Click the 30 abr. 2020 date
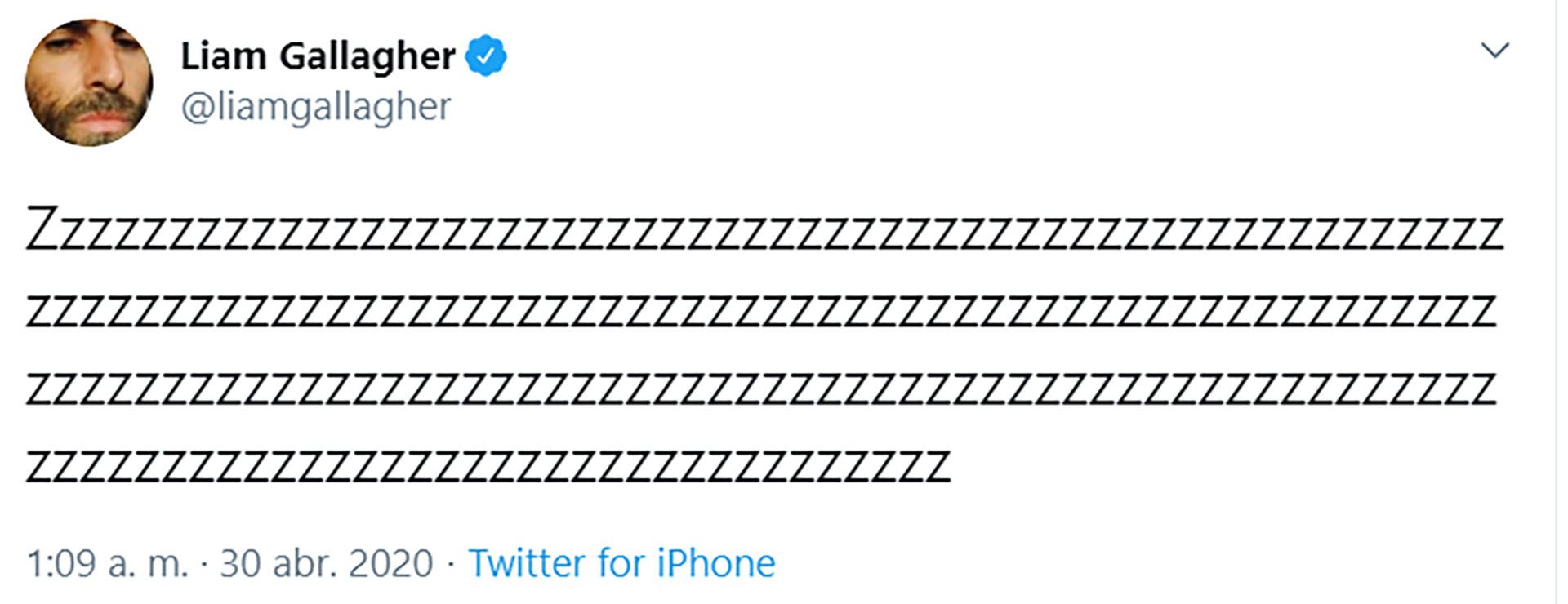The image size is (1568, 604). click(327, 563)
